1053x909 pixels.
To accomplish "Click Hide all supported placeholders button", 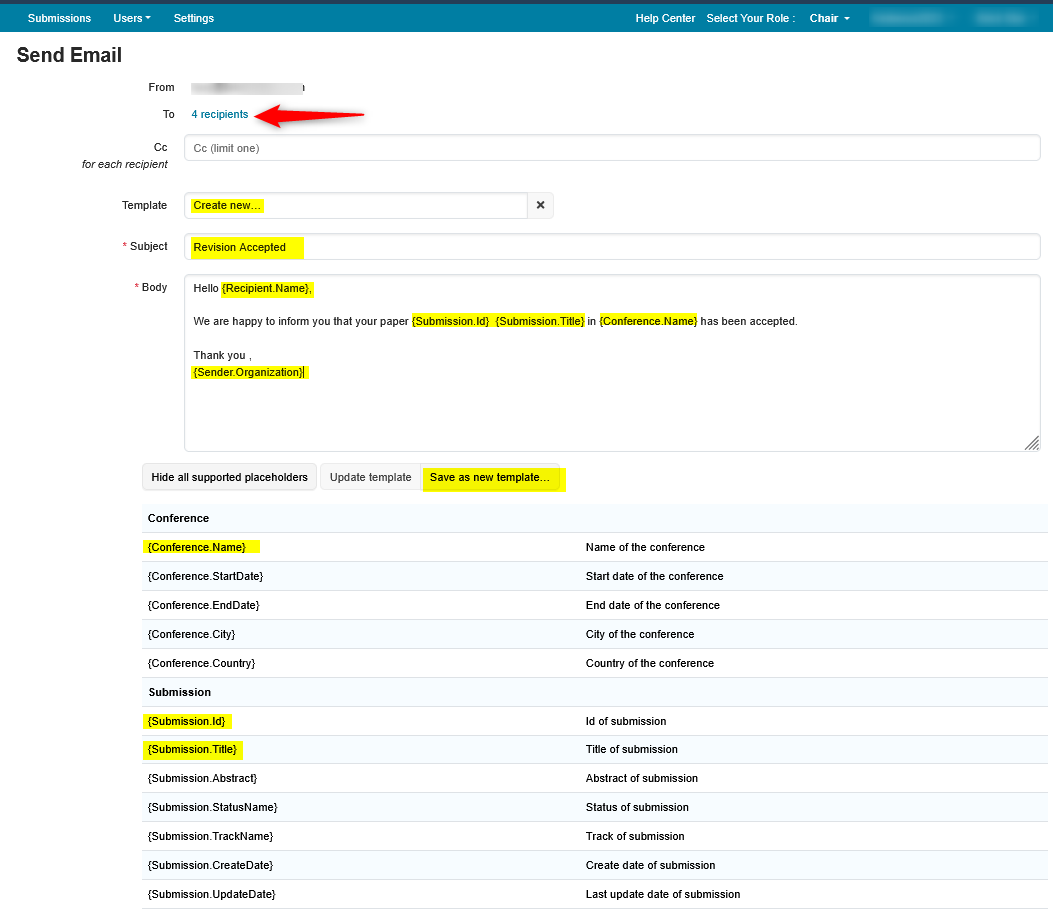I will [229, 477].
